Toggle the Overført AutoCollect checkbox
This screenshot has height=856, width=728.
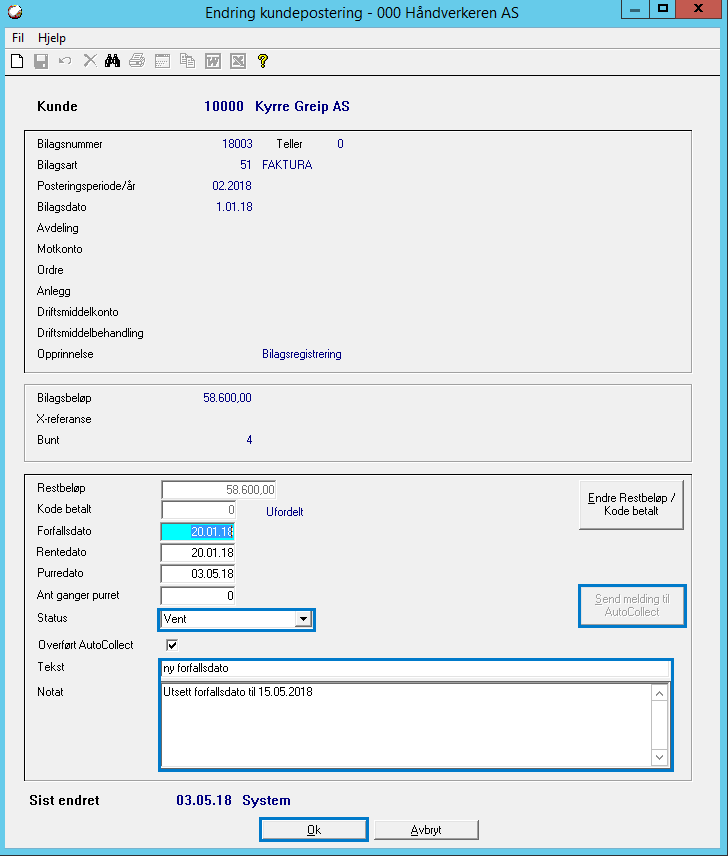172,645
